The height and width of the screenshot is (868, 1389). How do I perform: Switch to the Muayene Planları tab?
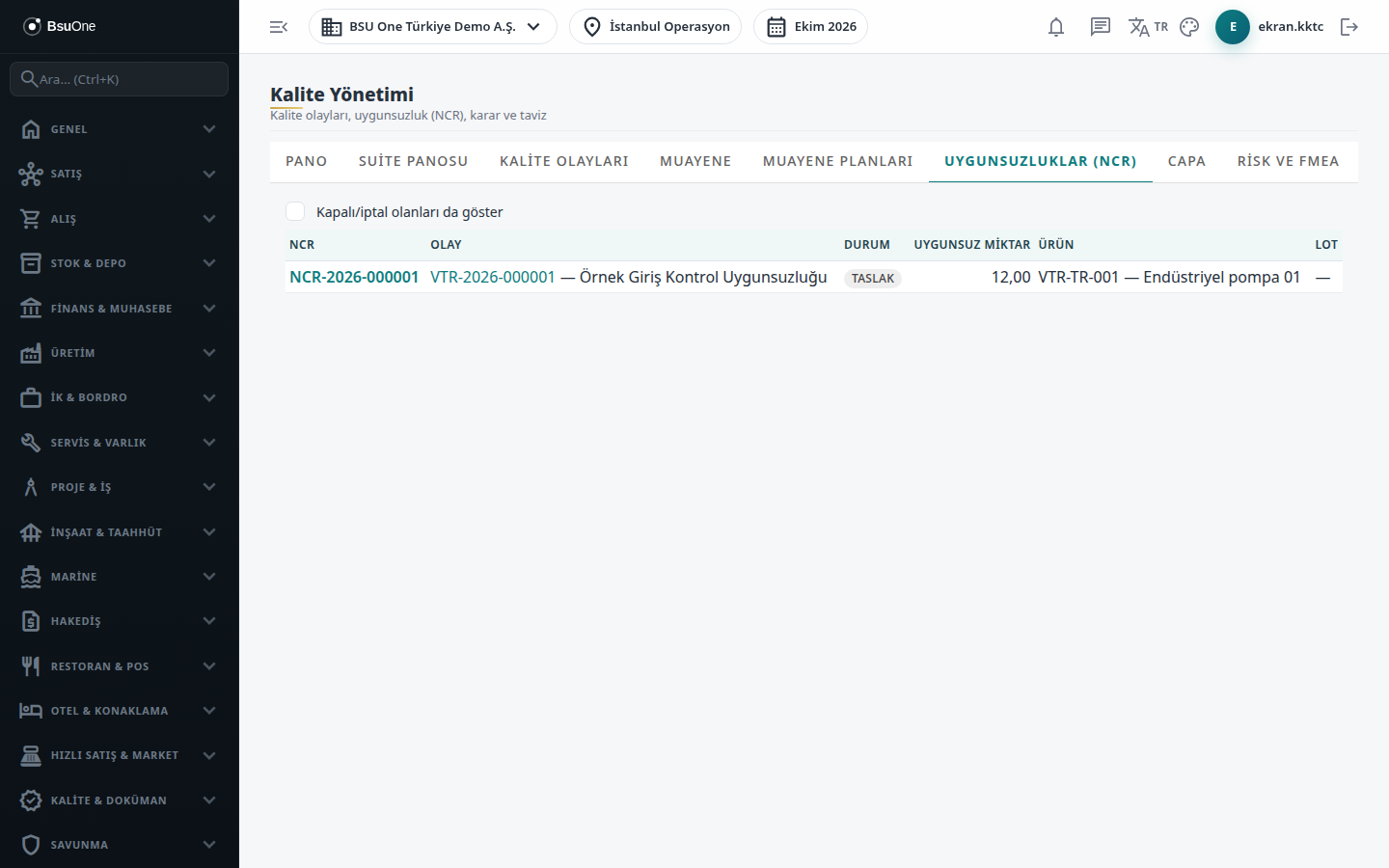[x=837, y=161]
